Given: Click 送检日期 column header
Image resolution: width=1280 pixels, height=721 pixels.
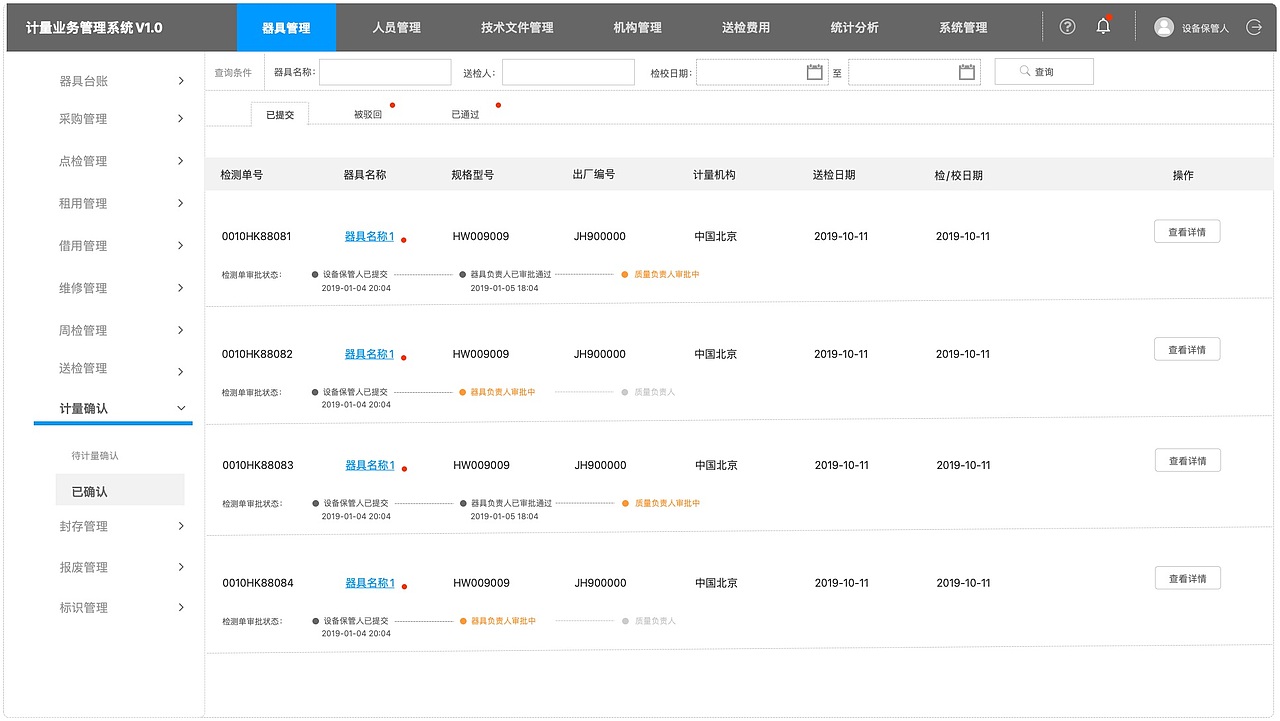Looking at the screenshot, I should 834,175.
